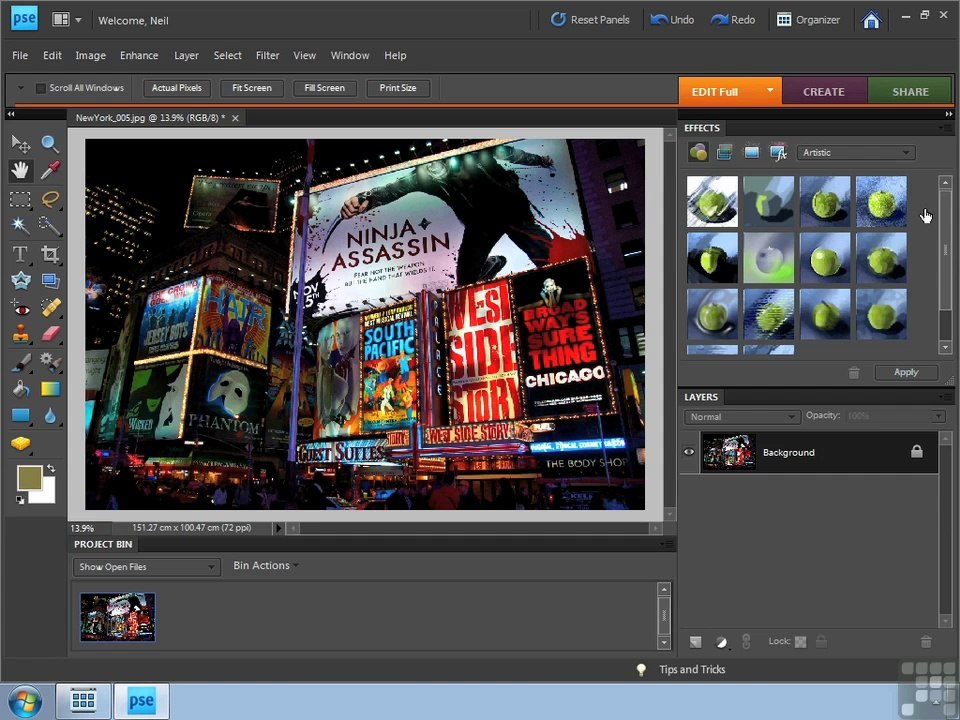Click the Print Size button
The image size is (960, 720).
398,88
